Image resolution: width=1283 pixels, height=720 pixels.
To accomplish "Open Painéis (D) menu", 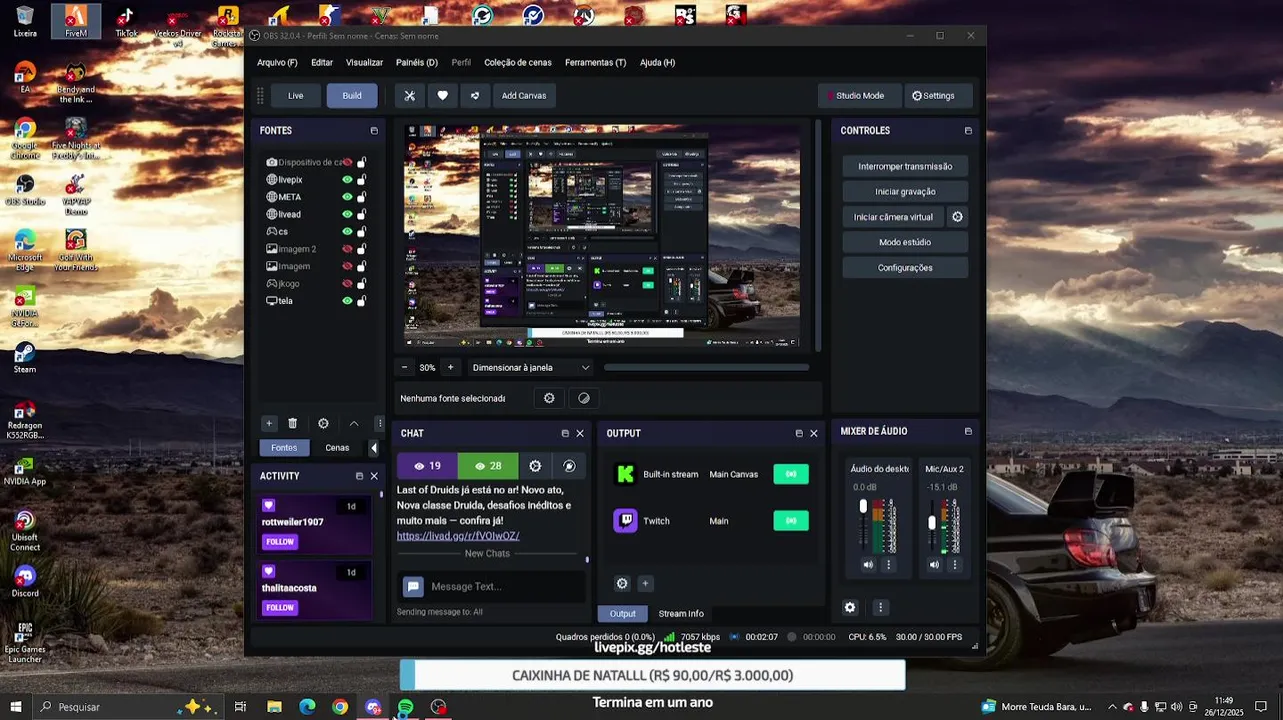I will (416, 62).
